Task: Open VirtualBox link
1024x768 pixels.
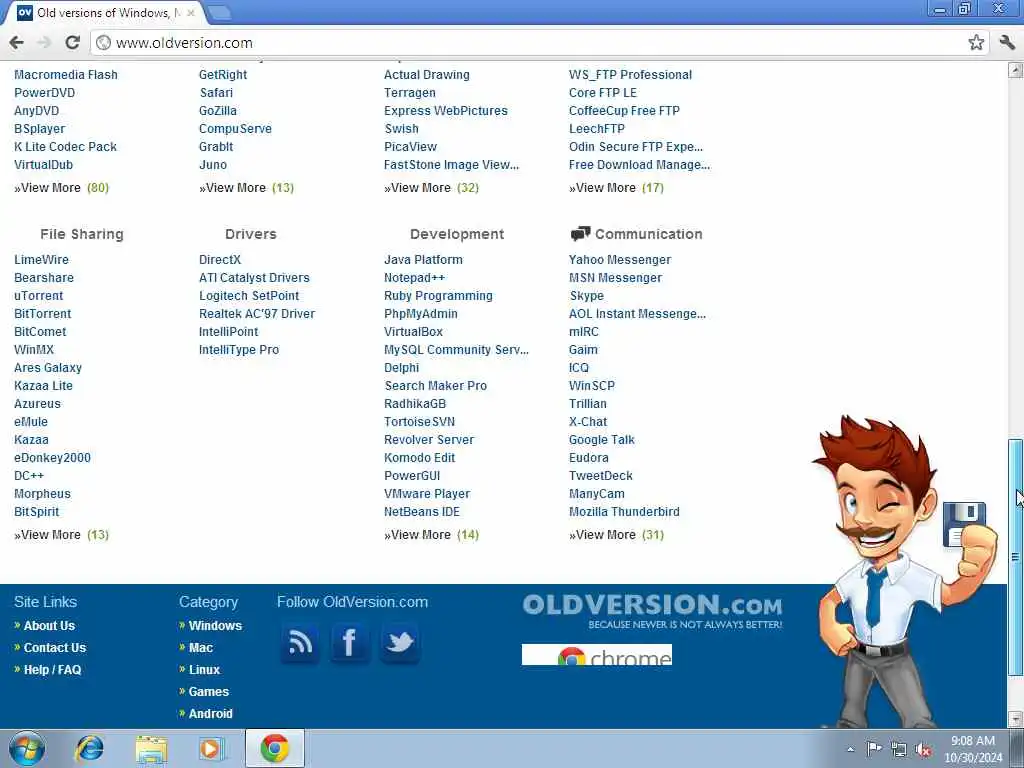Action: (413, 332)
